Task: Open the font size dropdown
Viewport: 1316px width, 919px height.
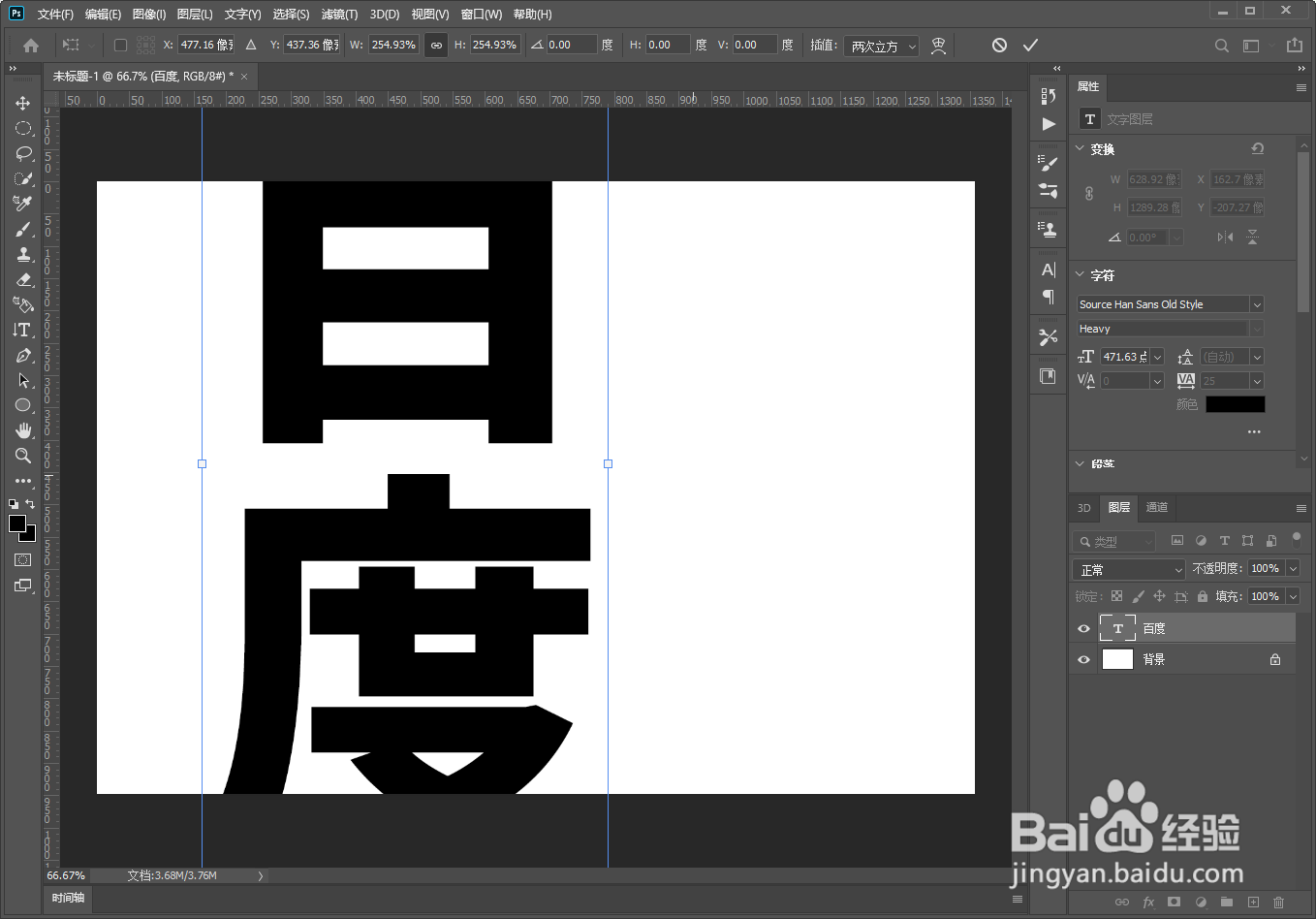Action: 1157,357
